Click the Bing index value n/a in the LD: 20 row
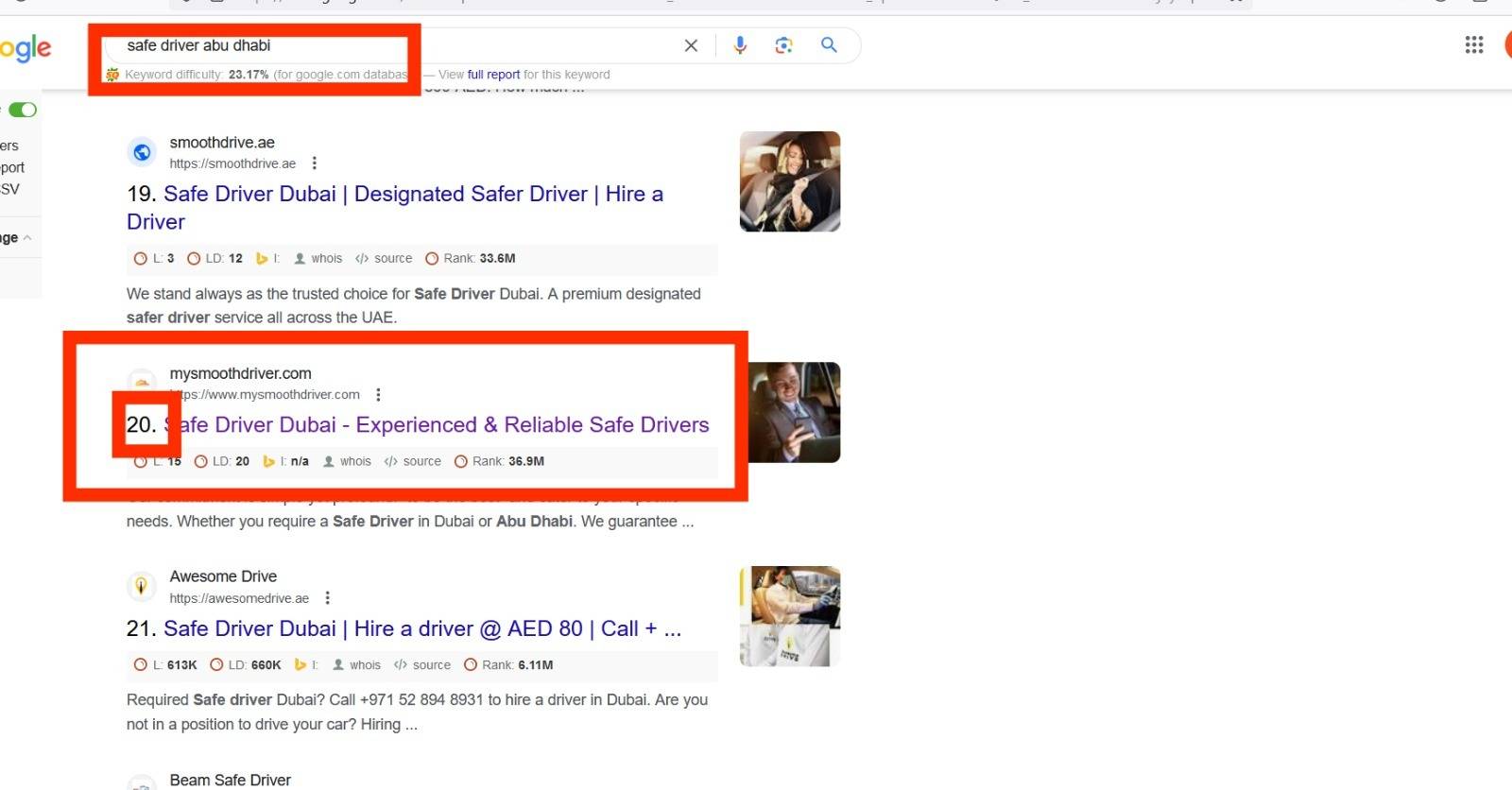Viewport: 1512px width, 790px height. [300, 461]
